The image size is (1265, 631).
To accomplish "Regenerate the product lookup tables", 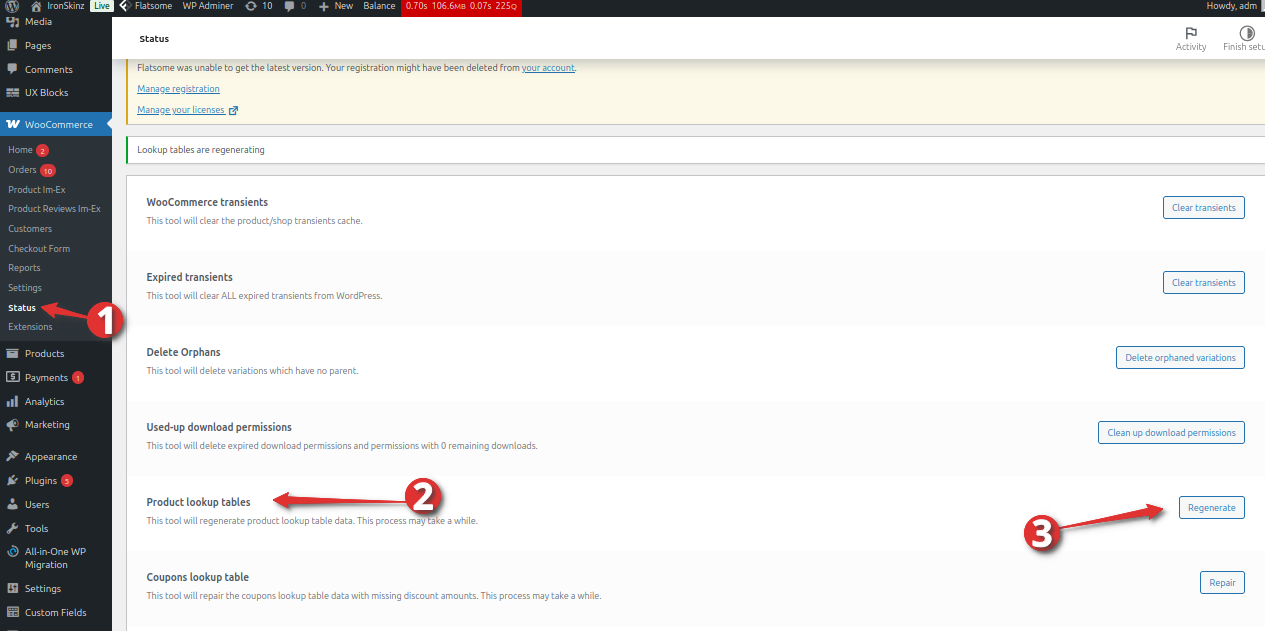I will click(x=1212, y=508).
